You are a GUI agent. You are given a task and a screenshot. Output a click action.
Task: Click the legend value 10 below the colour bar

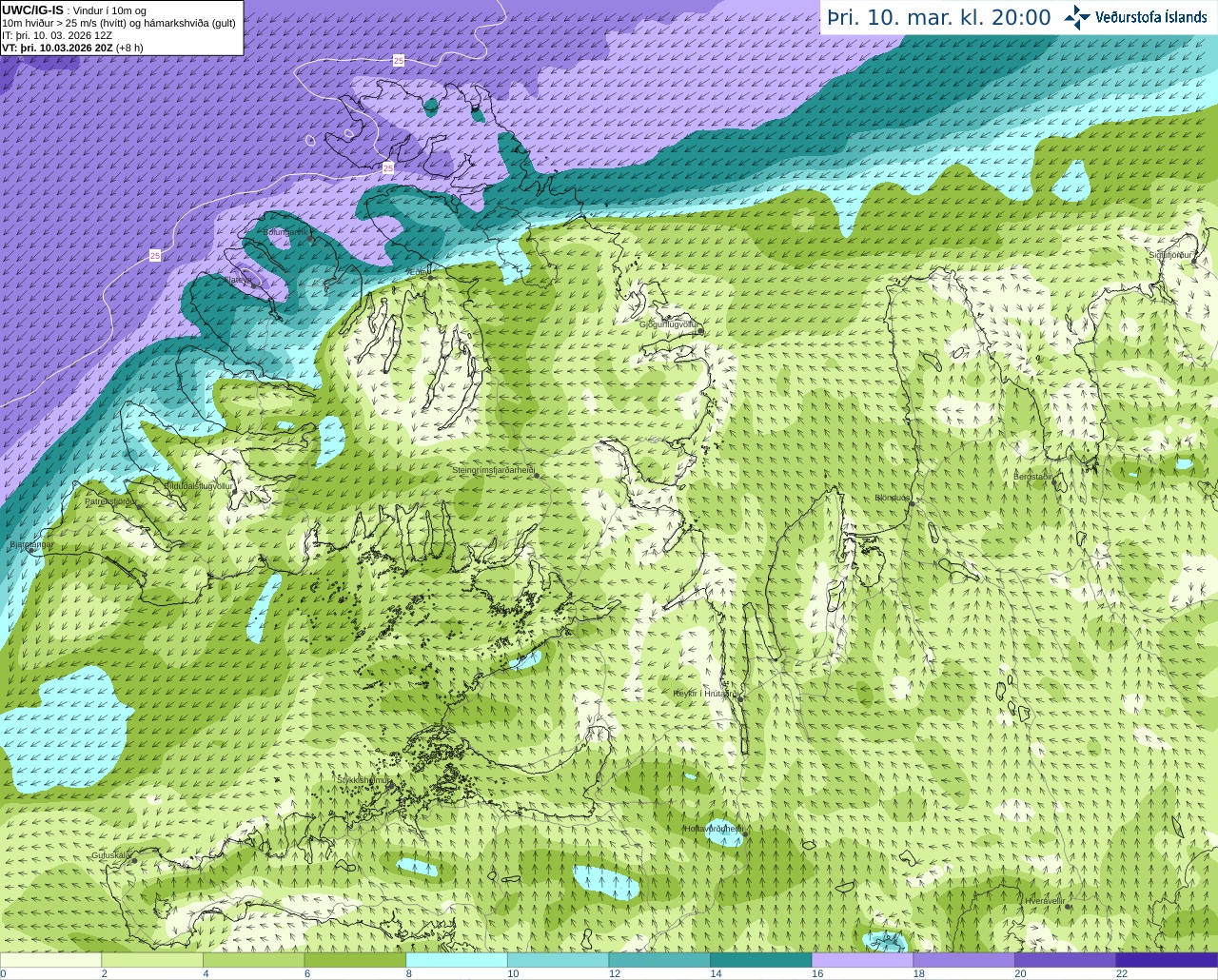[513, 973]
